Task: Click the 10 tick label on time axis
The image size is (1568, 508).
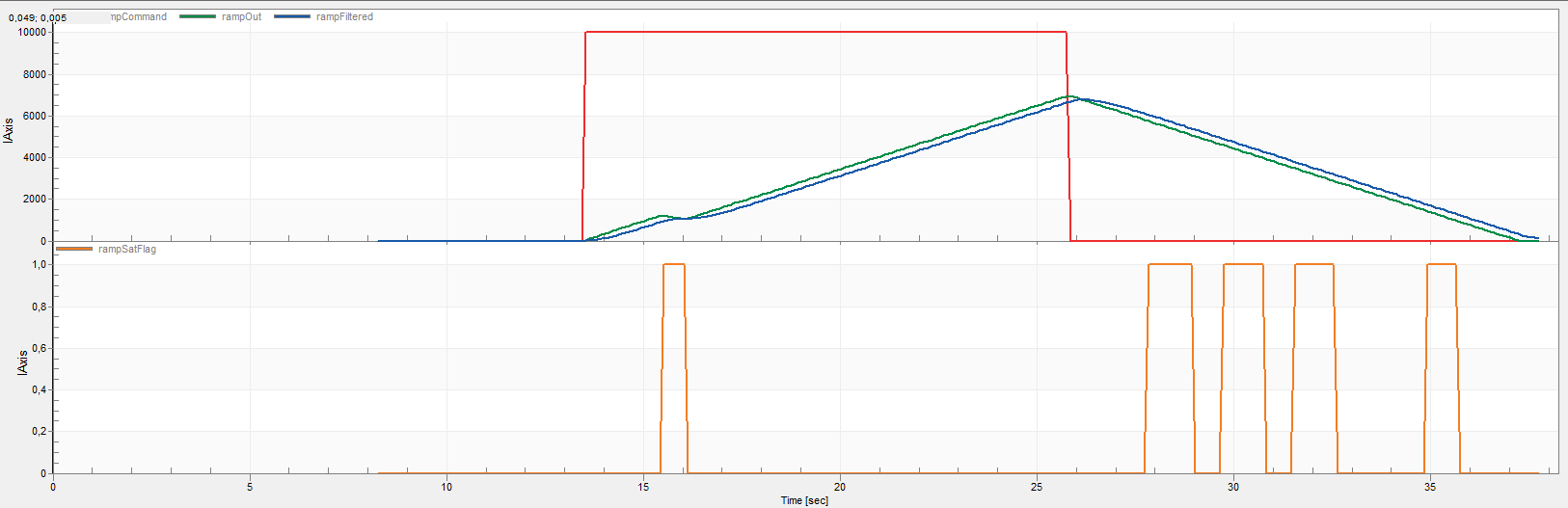Action: (446, 487)
